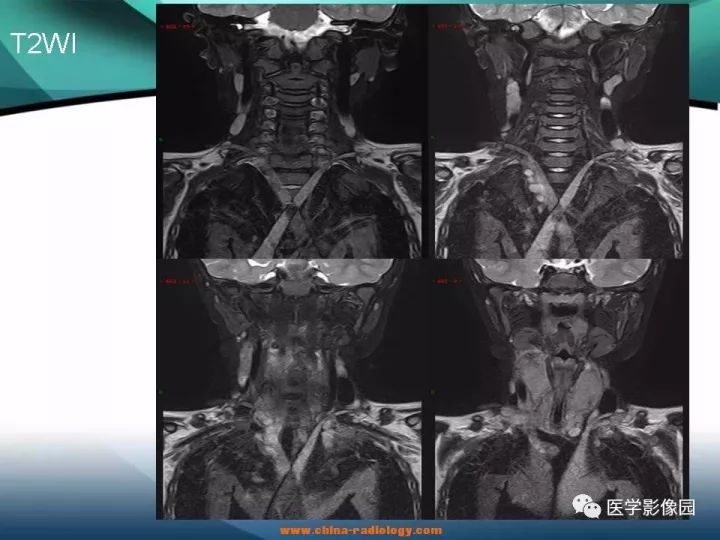Click the small green marker in bottom-right panel
720x540 pixels.
pos(433,392)
